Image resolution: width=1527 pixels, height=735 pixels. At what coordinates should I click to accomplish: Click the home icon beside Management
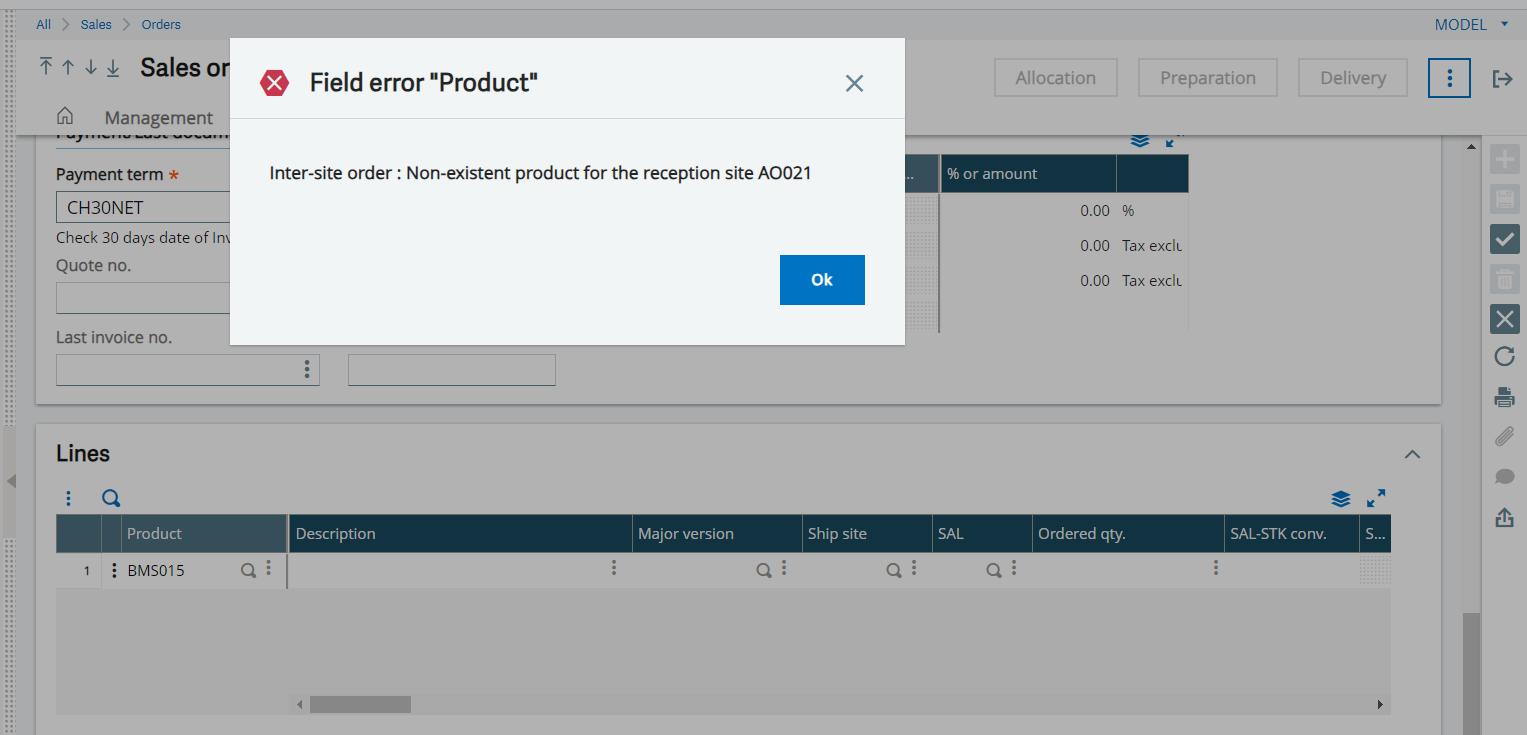pos(65,116)
